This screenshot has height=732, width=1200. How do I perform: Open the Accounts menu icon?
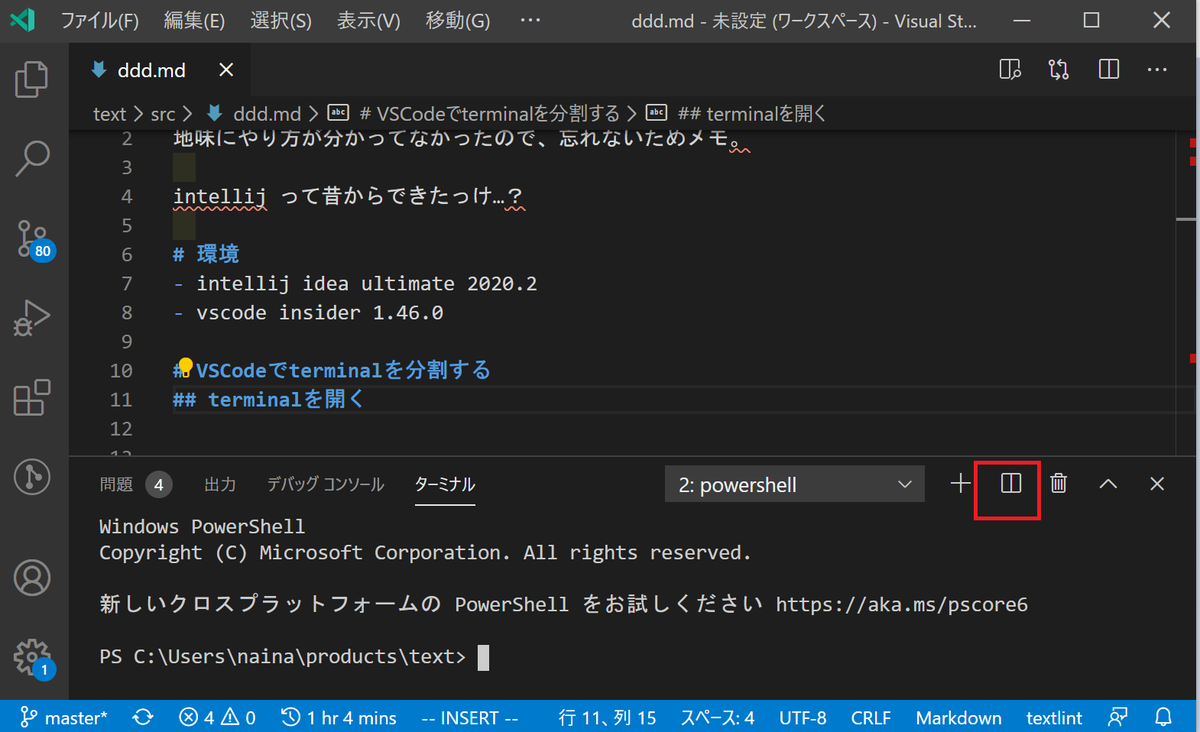[32, 577]
